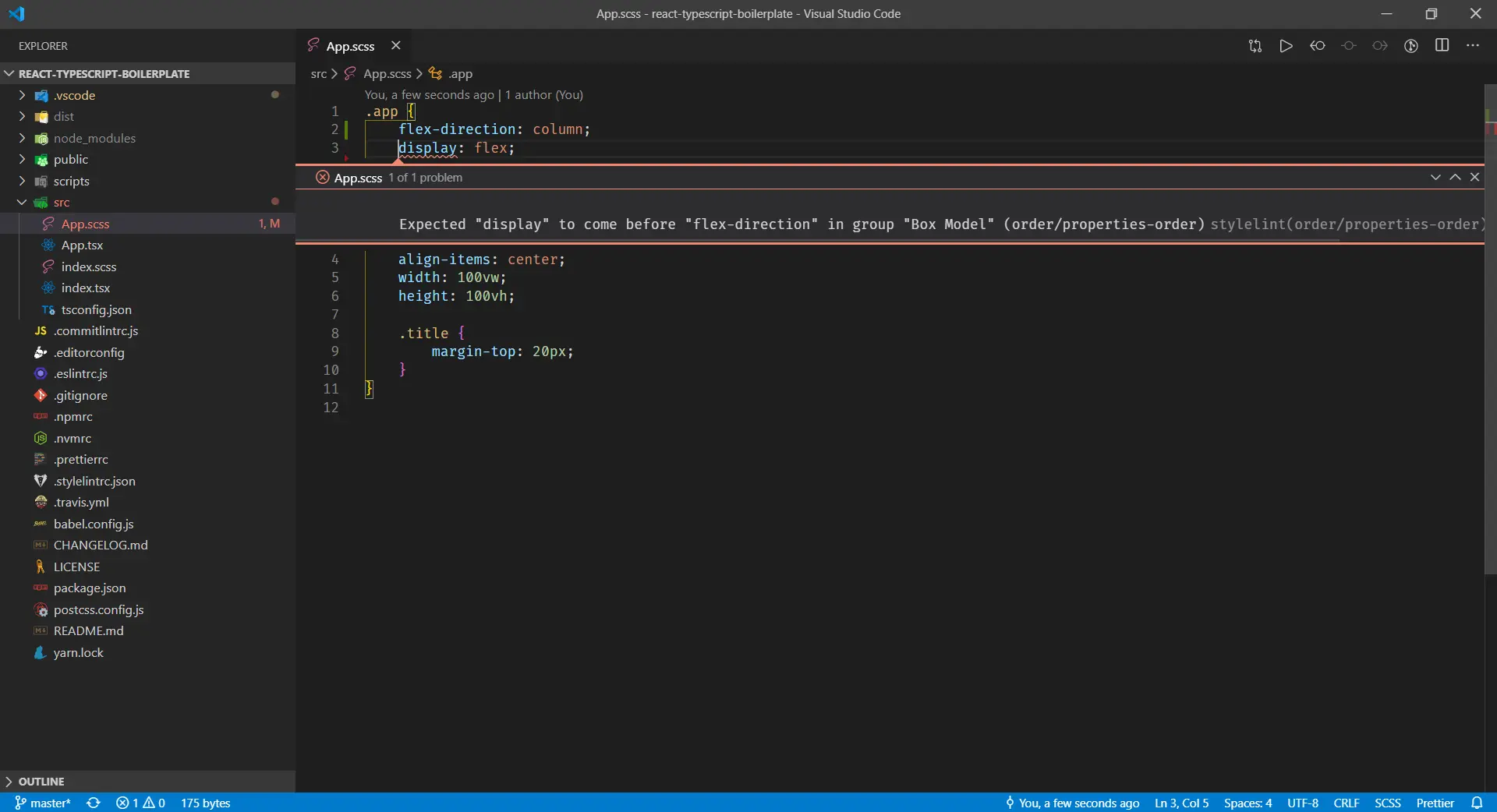Image resolution: width=1497 pixels, height=812 pixels.
Task: Open the index.tsx file
Action: click(x=147, y=288)
